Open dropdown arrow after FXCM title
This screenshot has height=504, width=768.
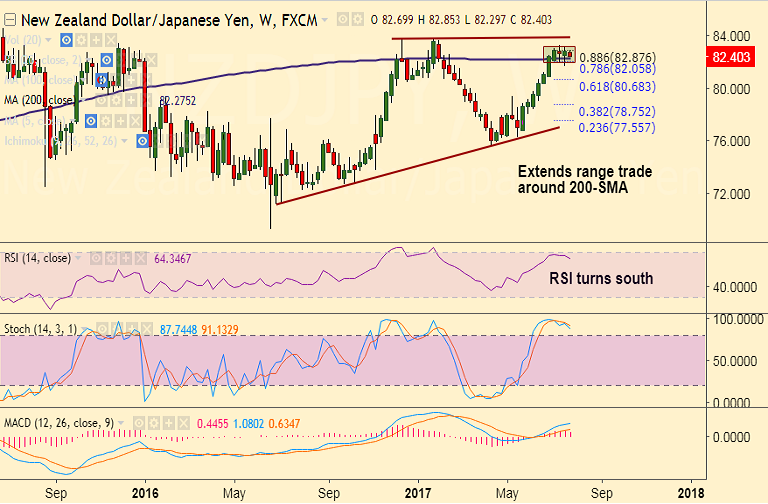325,20
